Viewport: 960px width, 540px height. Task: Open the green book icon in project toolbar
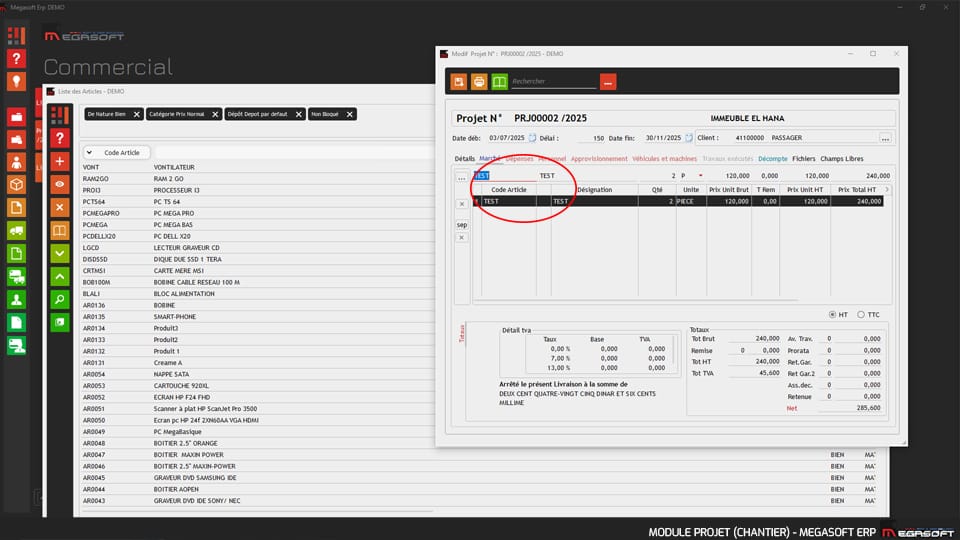(499, 81)
